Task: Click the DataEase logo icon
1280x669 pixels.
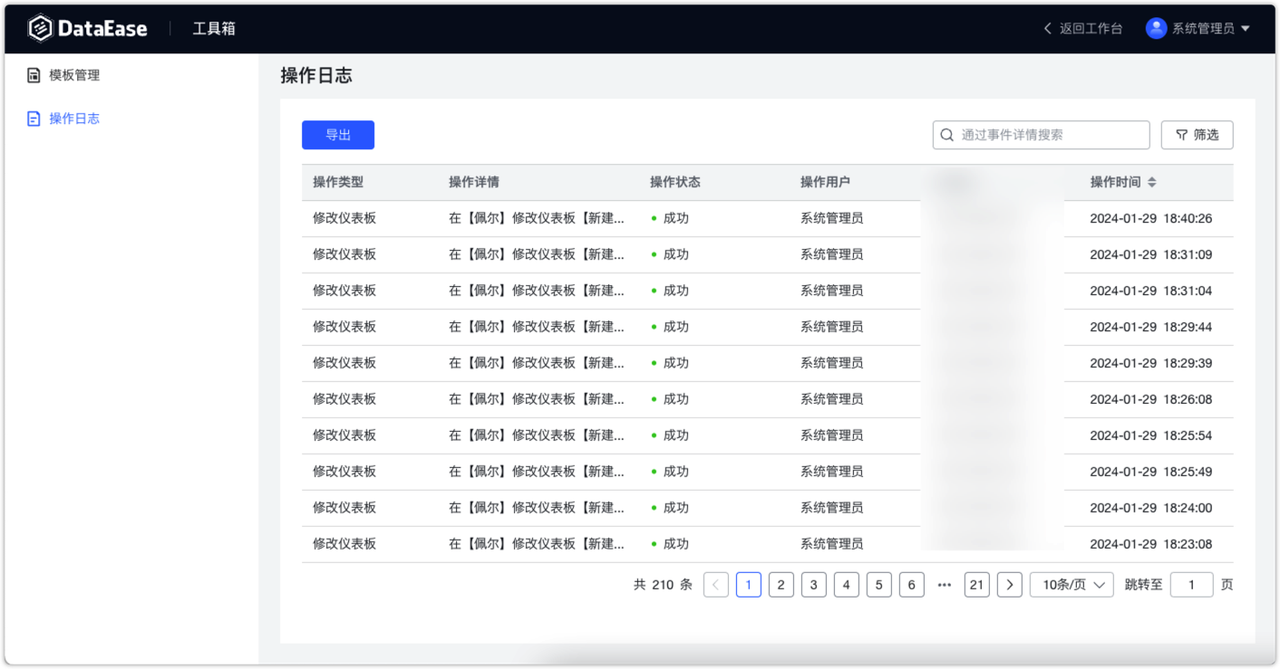Action: pyautogui.click(x=40, y=27)
